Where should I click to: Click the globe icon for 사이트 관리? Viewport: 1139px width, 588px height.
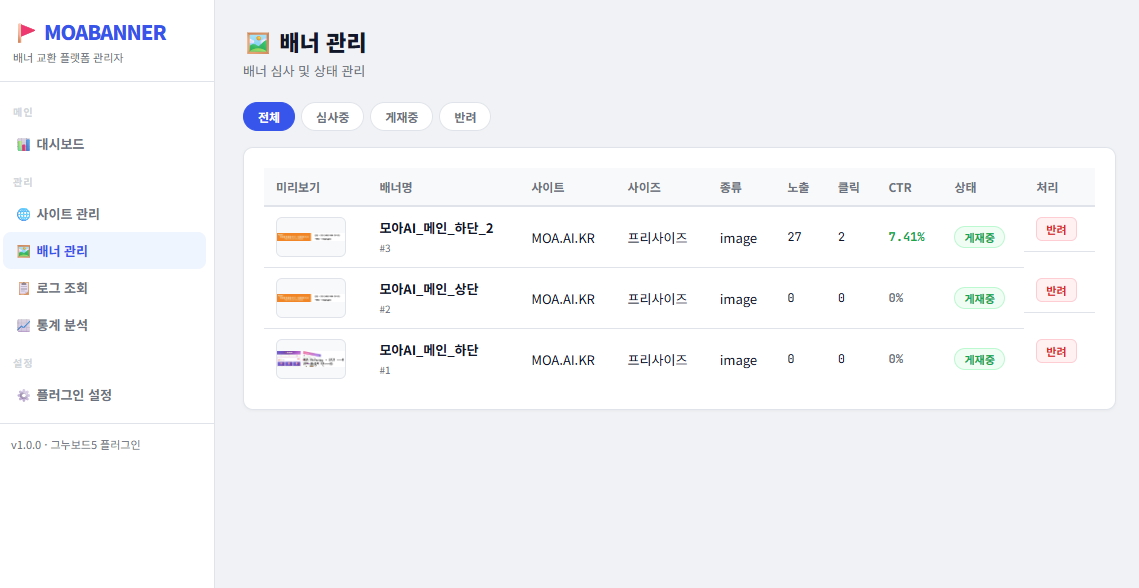(x=24, y=214)
